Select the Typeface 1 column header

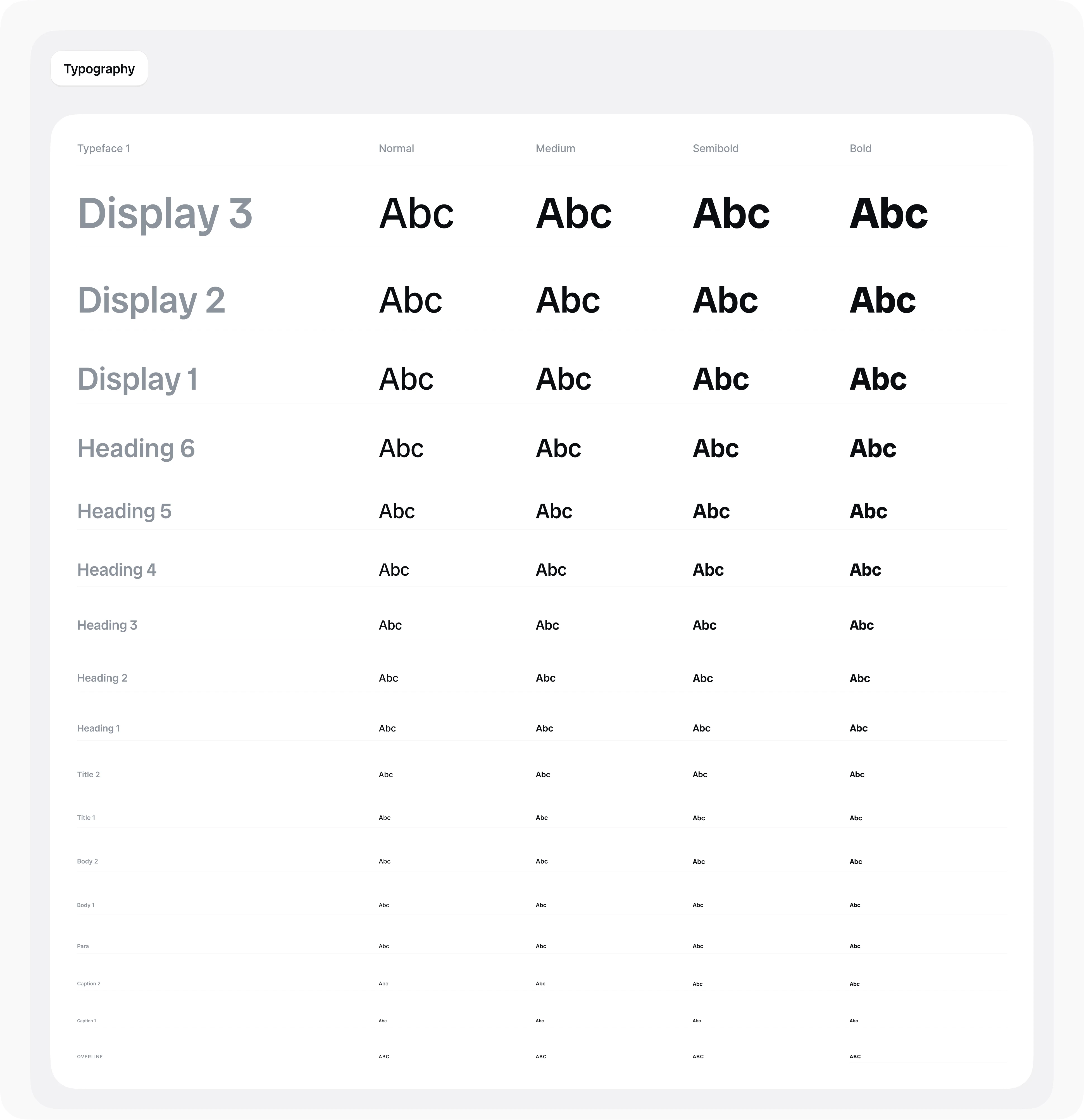point(103,149)
